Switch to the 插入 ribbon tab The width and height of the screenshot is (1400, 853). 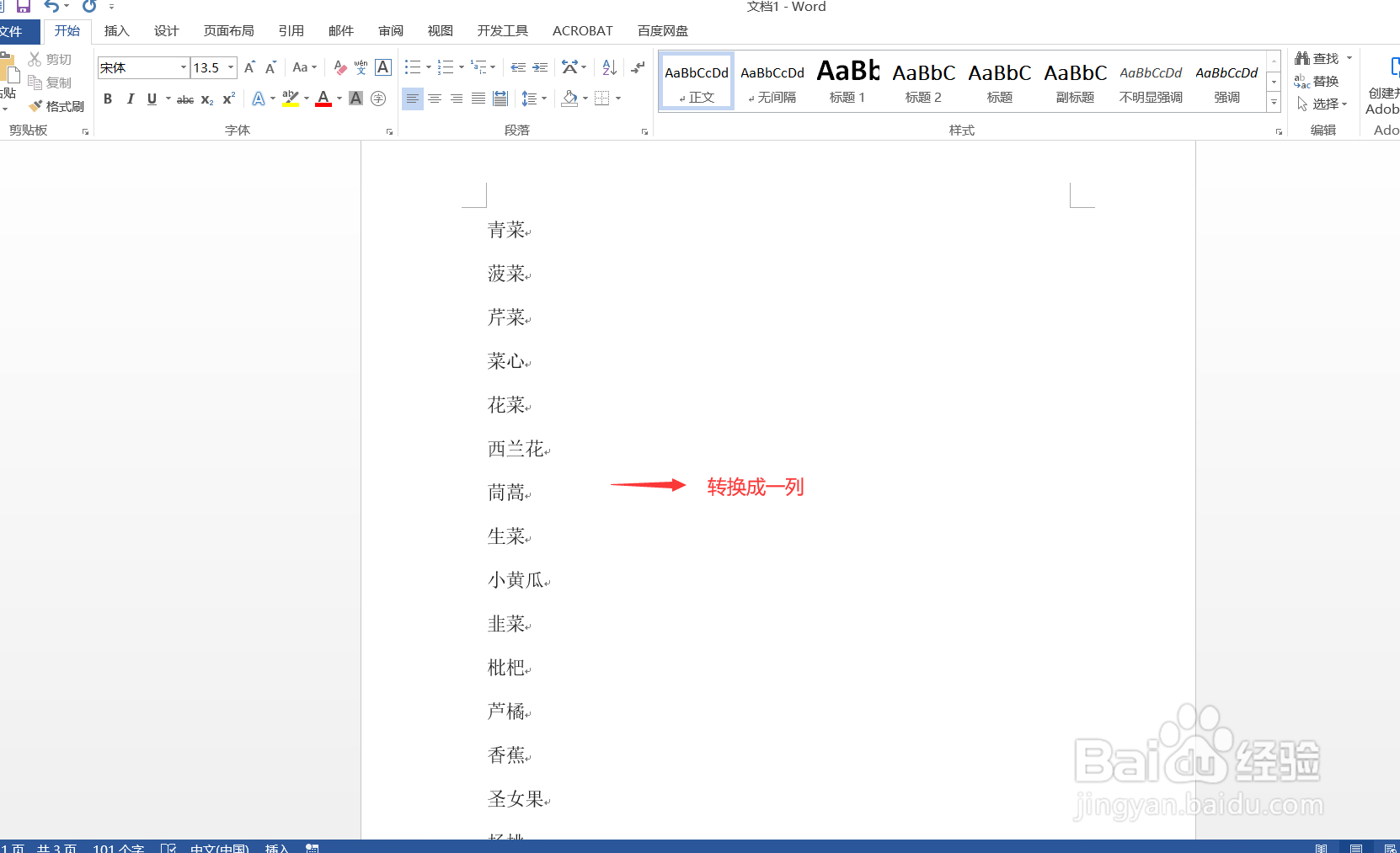pyautogui.click(x=115, y=30)
